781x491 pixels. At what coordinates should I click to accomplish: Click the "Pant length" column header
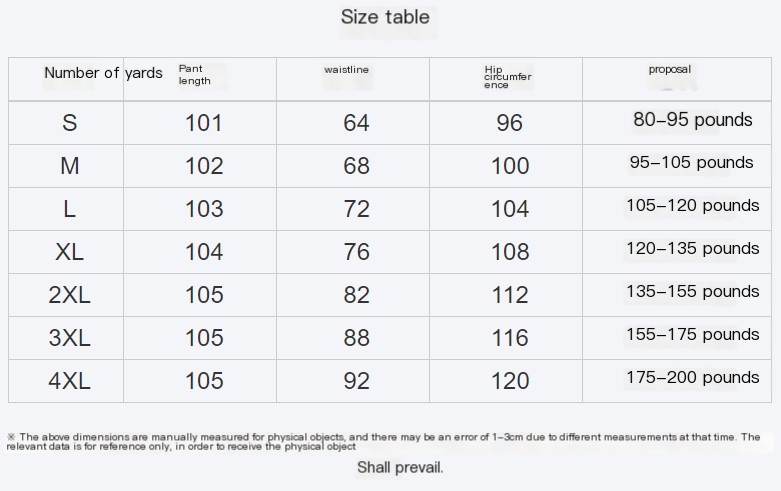click(195, 75)
